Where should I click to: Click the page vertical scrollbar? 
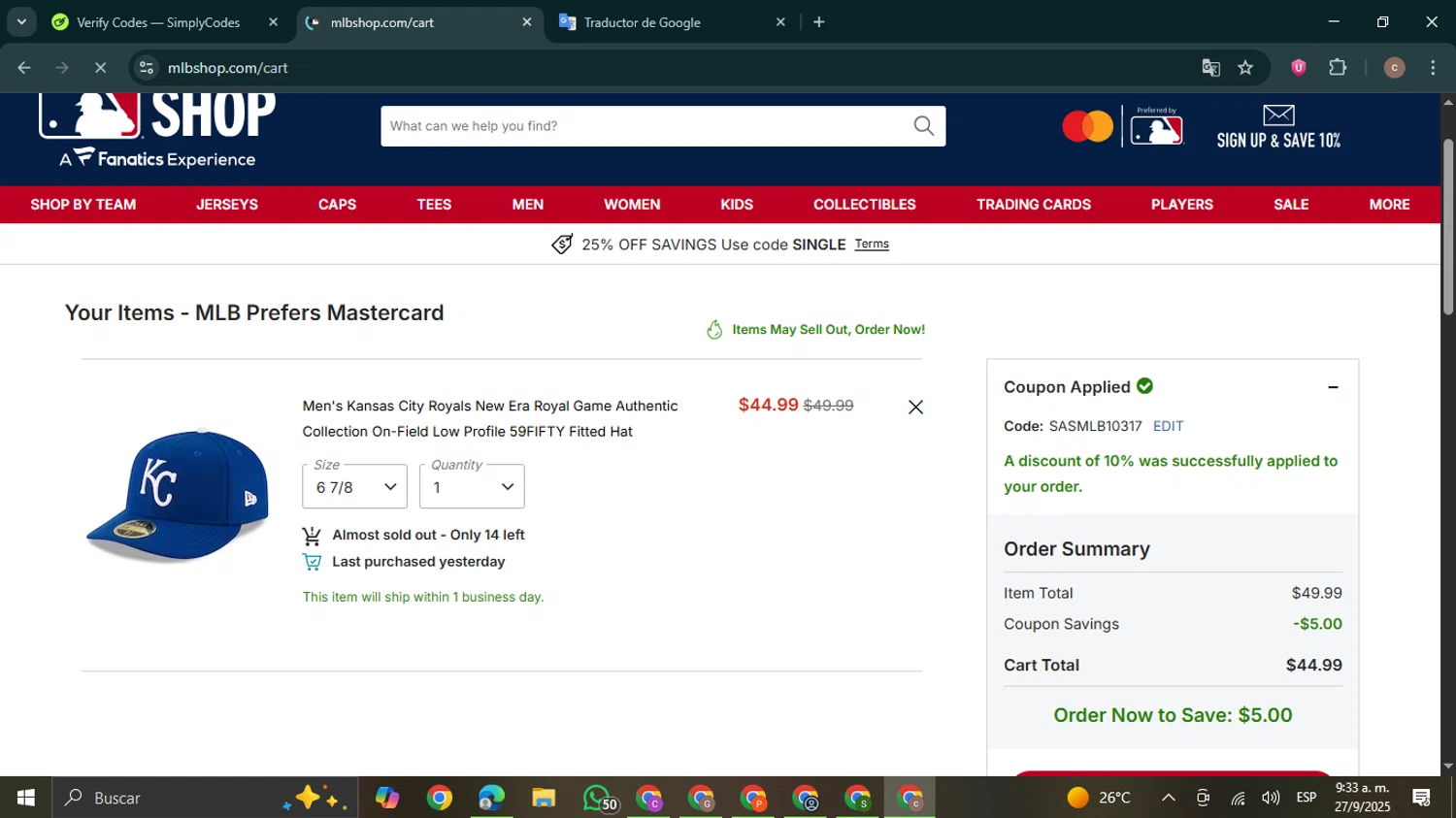[1448, 227]
